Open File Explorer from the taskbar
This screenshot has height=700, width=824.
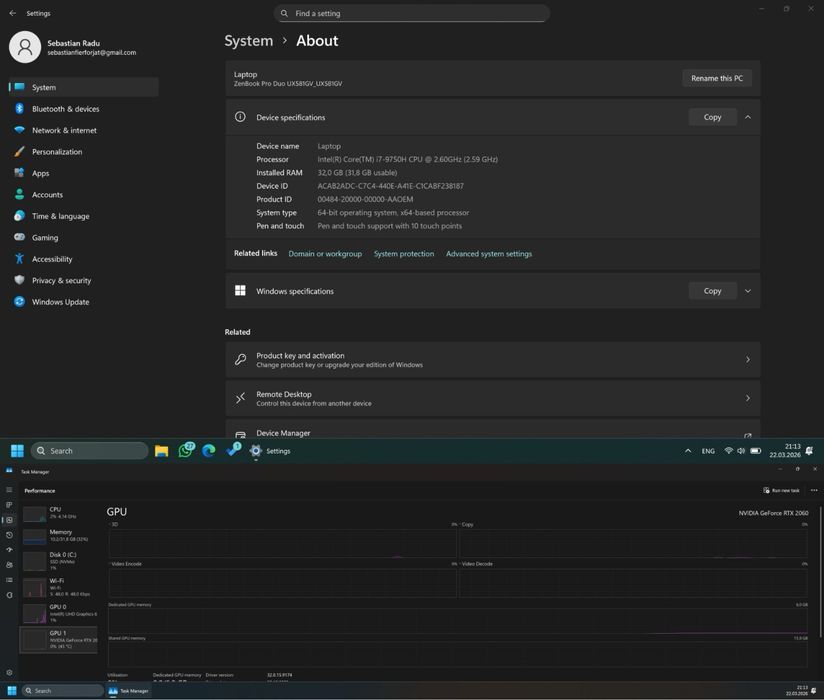tap(161, 451)
